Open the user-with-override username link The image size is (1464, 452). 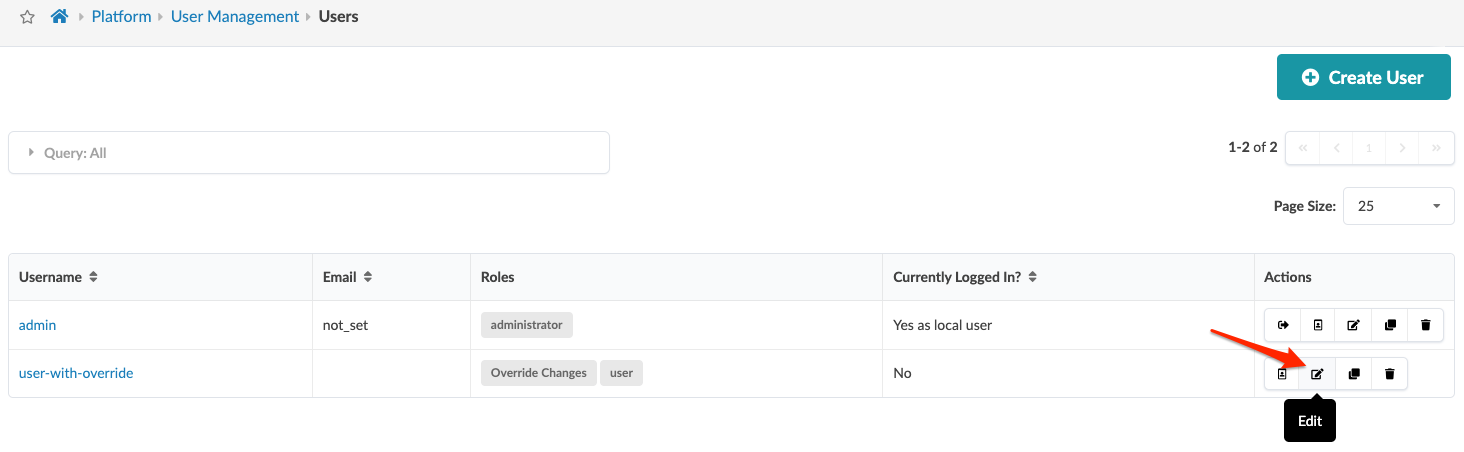click(x=76, y=373)
